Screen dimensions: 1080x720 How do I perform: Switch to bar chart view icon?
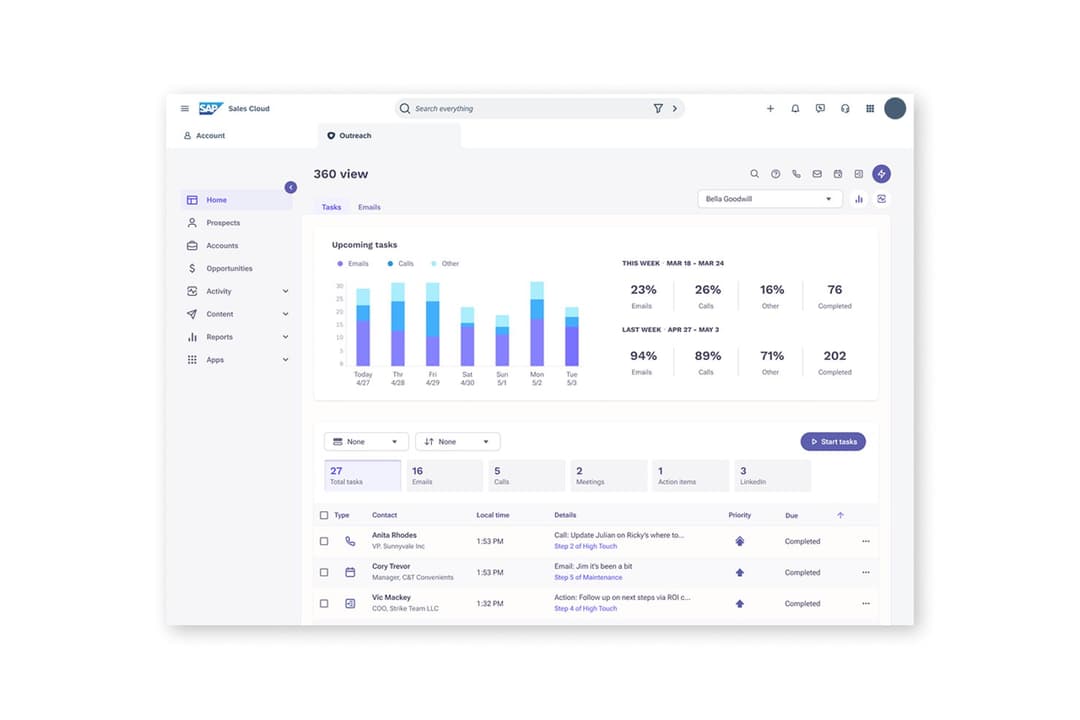click(x=858, y=198)
